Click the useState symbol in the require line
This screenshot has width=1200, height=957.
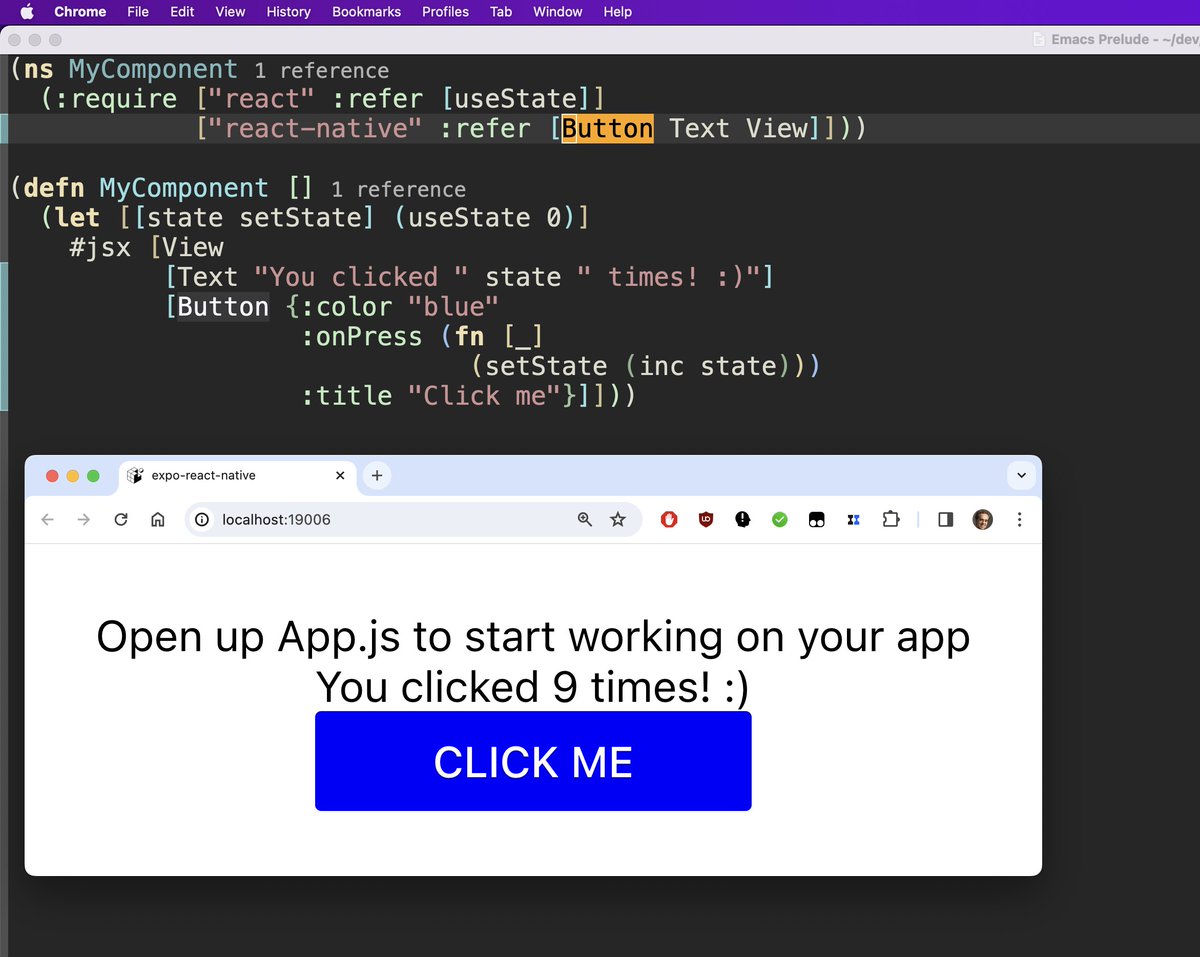pos(516,99)
